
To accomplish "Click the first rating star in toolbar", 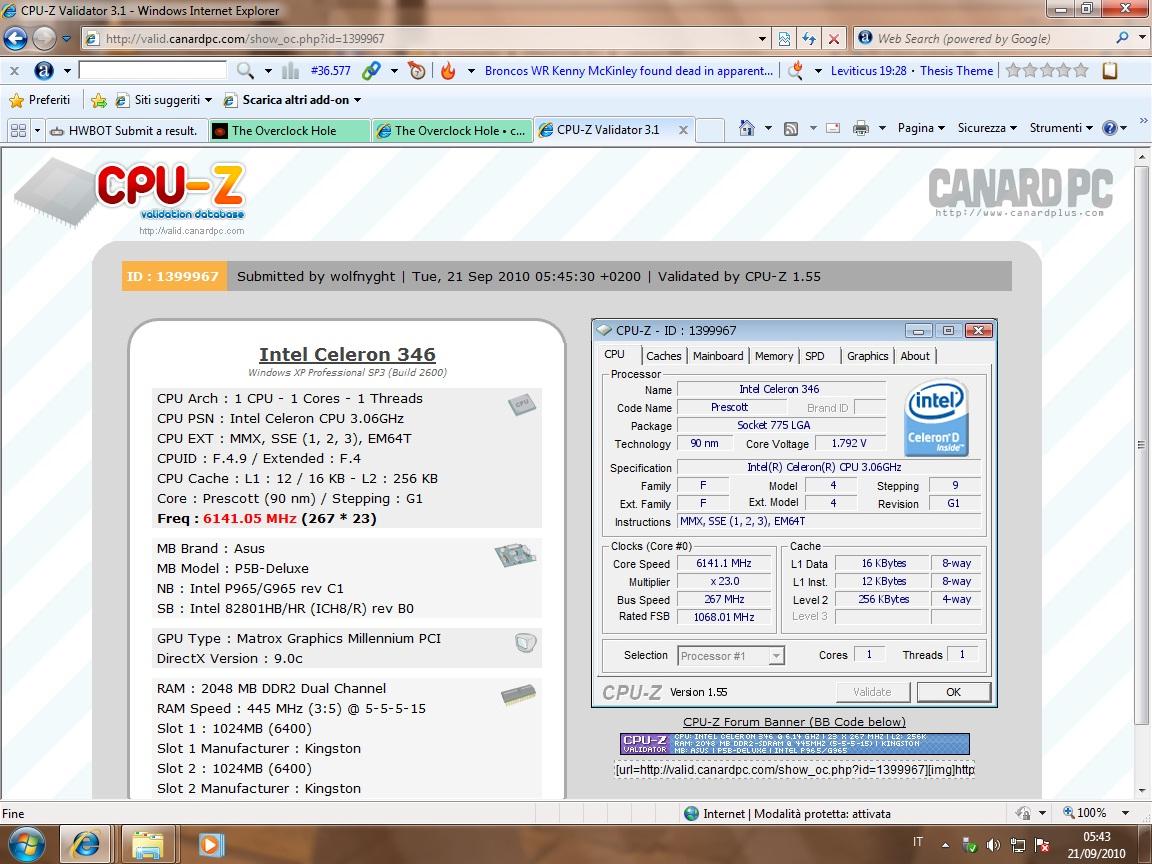I will pos(1013,71).
